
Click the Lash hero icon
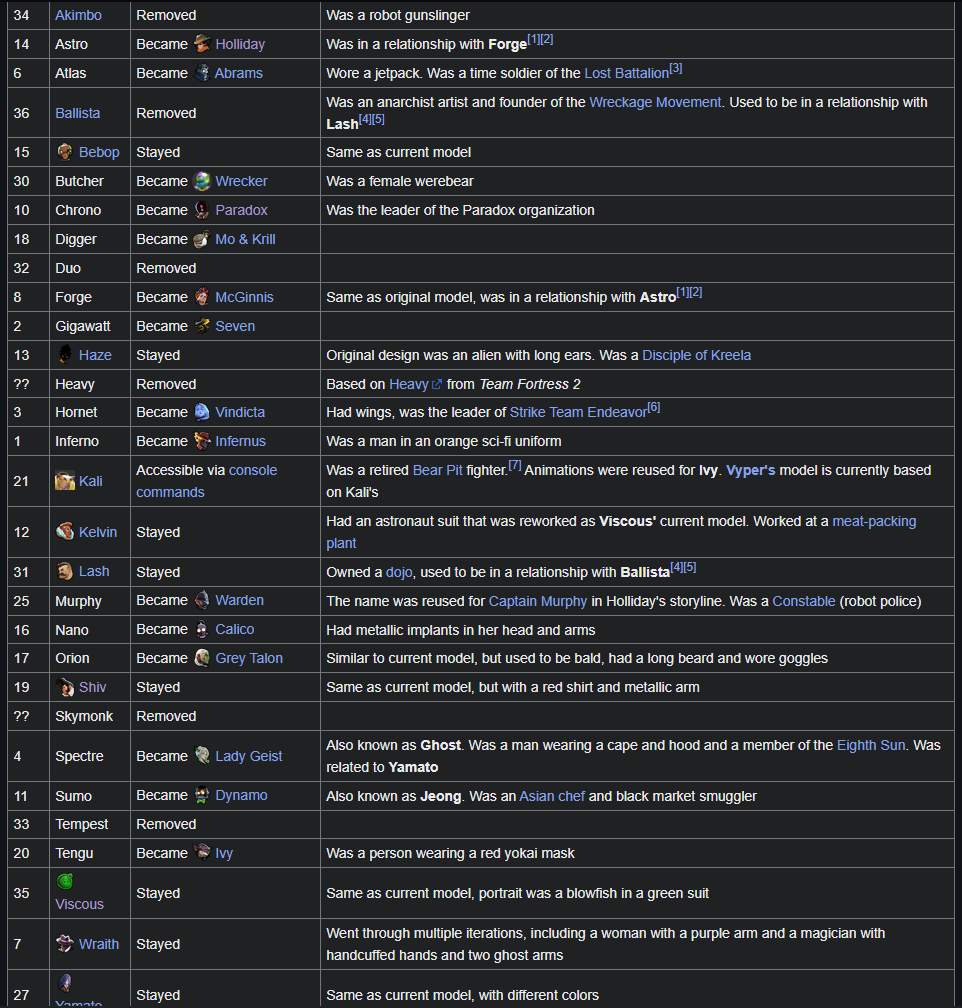[x=65, y=572]
